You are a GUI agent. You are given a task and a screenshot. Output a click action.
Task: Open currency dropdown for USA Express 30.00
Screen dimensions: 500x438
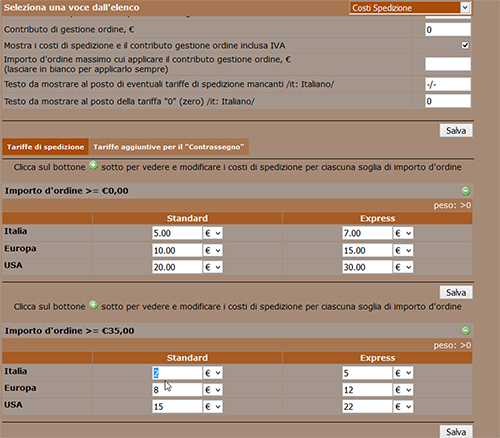pyautogui.click(x=403, y=267)
